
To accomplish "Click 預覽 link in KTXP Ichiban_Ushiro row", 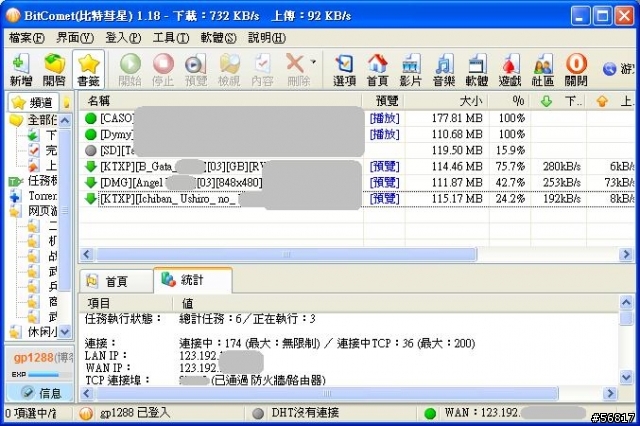I will pyautogui.click(x=384, y=199).
